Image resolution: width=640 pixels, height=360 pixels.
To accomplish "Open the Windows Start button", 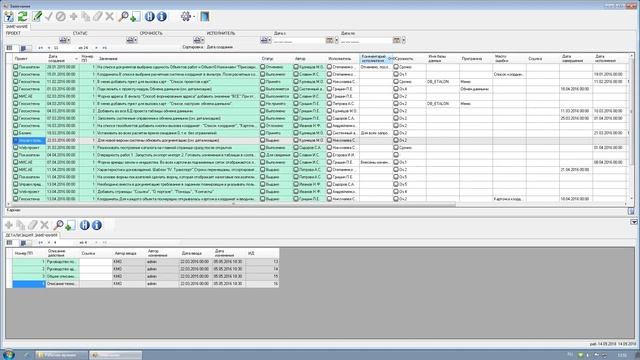I will pos(8,354).
